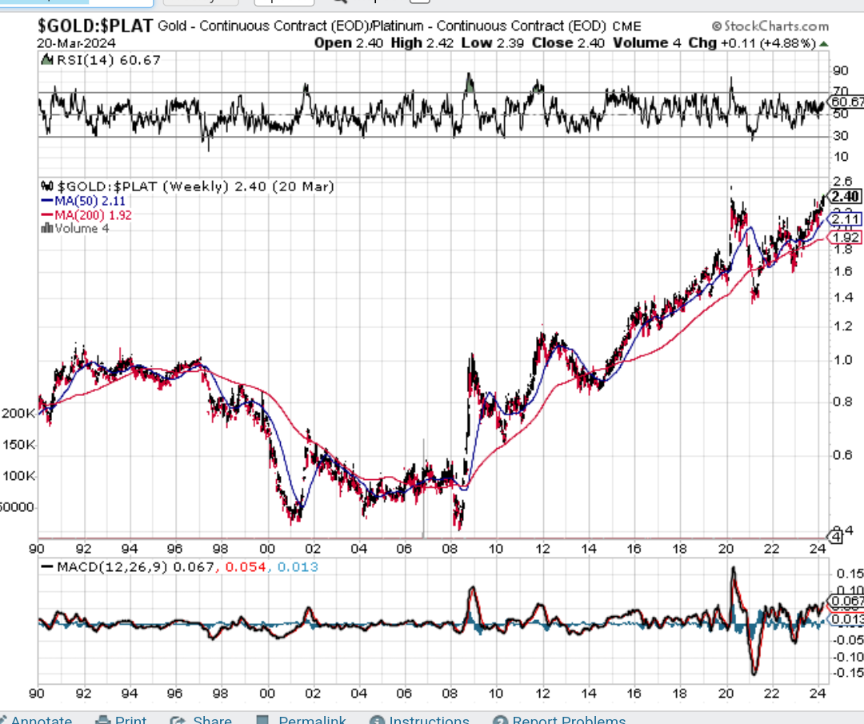Viewport: 864px width, 724px height.
Task: Click the 60.67 RSI value tag
Action: (x=846, y=102)
